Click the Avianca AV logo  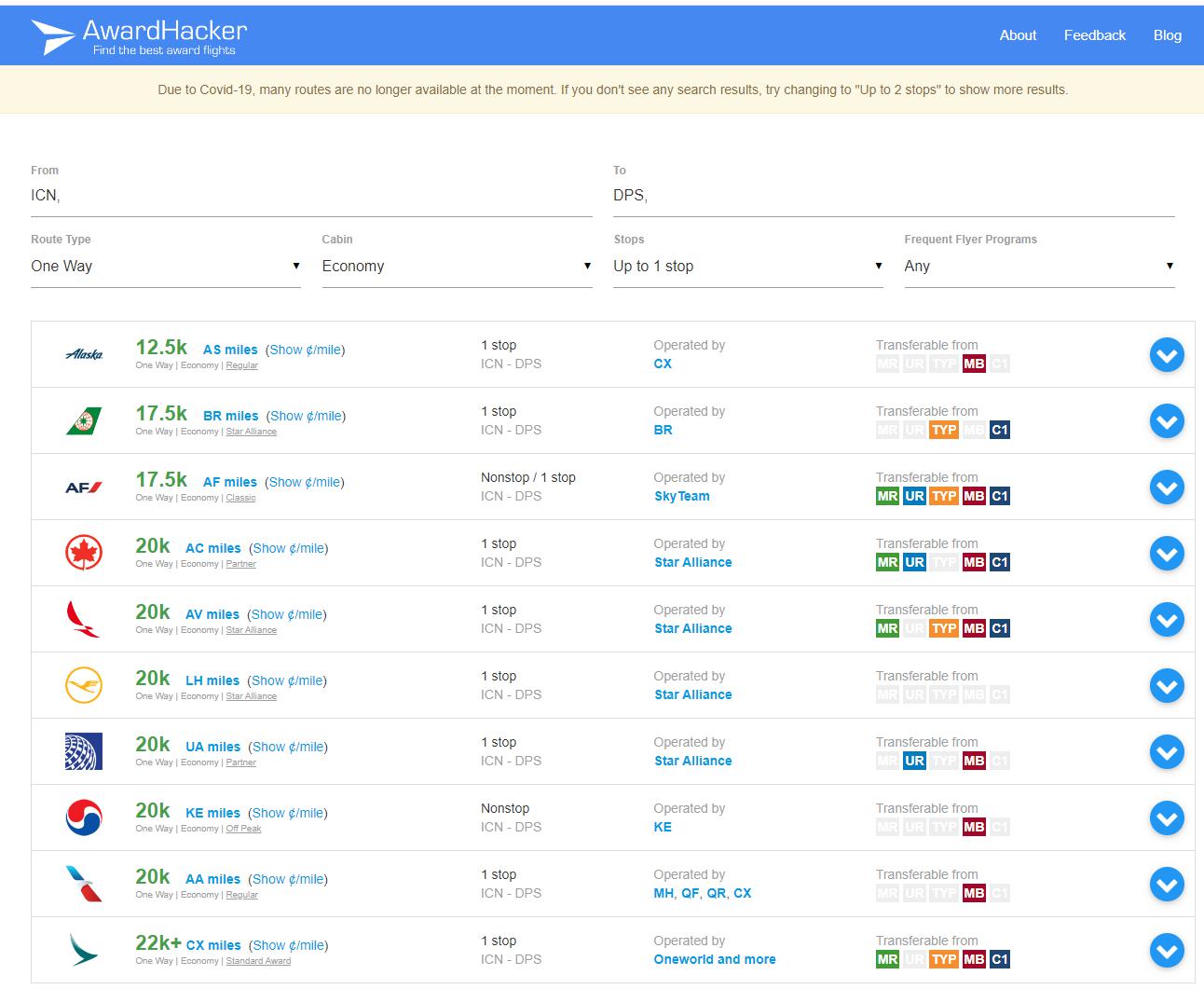pyautogui.click(x=84, y=619)
